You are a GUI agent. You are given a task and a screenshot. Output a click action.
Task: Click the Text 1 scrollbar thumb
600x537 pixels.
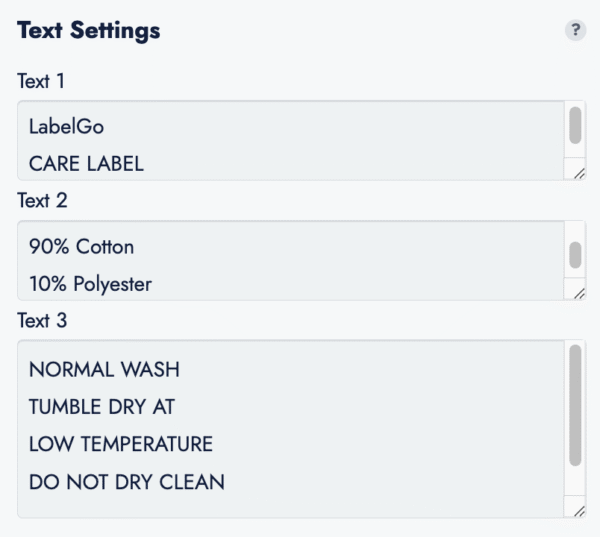coord(575,125)
